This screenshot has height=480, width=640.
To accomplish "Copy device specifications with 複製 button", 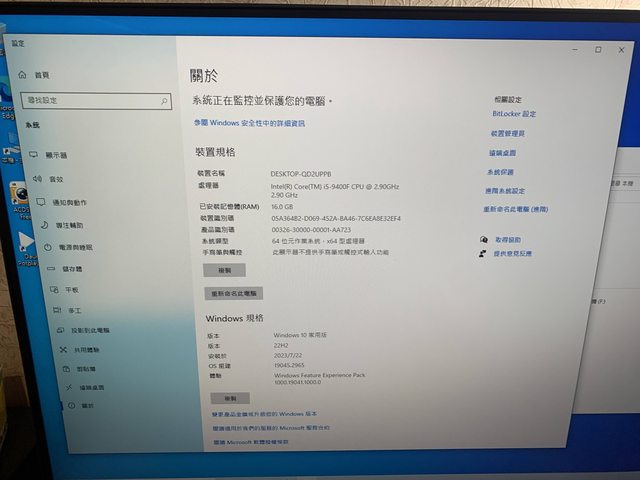I will click(223, 270).
